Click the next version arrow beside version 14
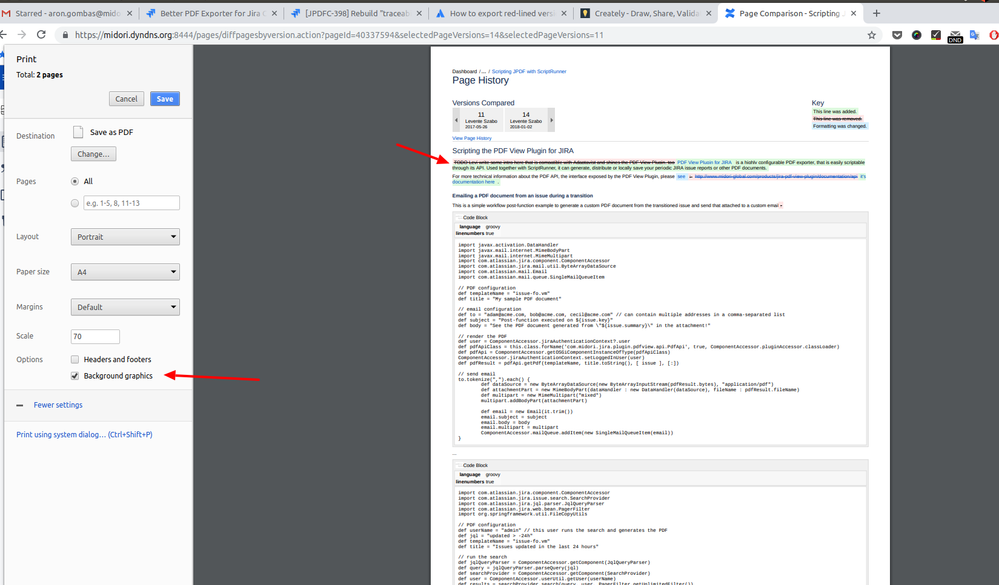 (x=551, y=120)
